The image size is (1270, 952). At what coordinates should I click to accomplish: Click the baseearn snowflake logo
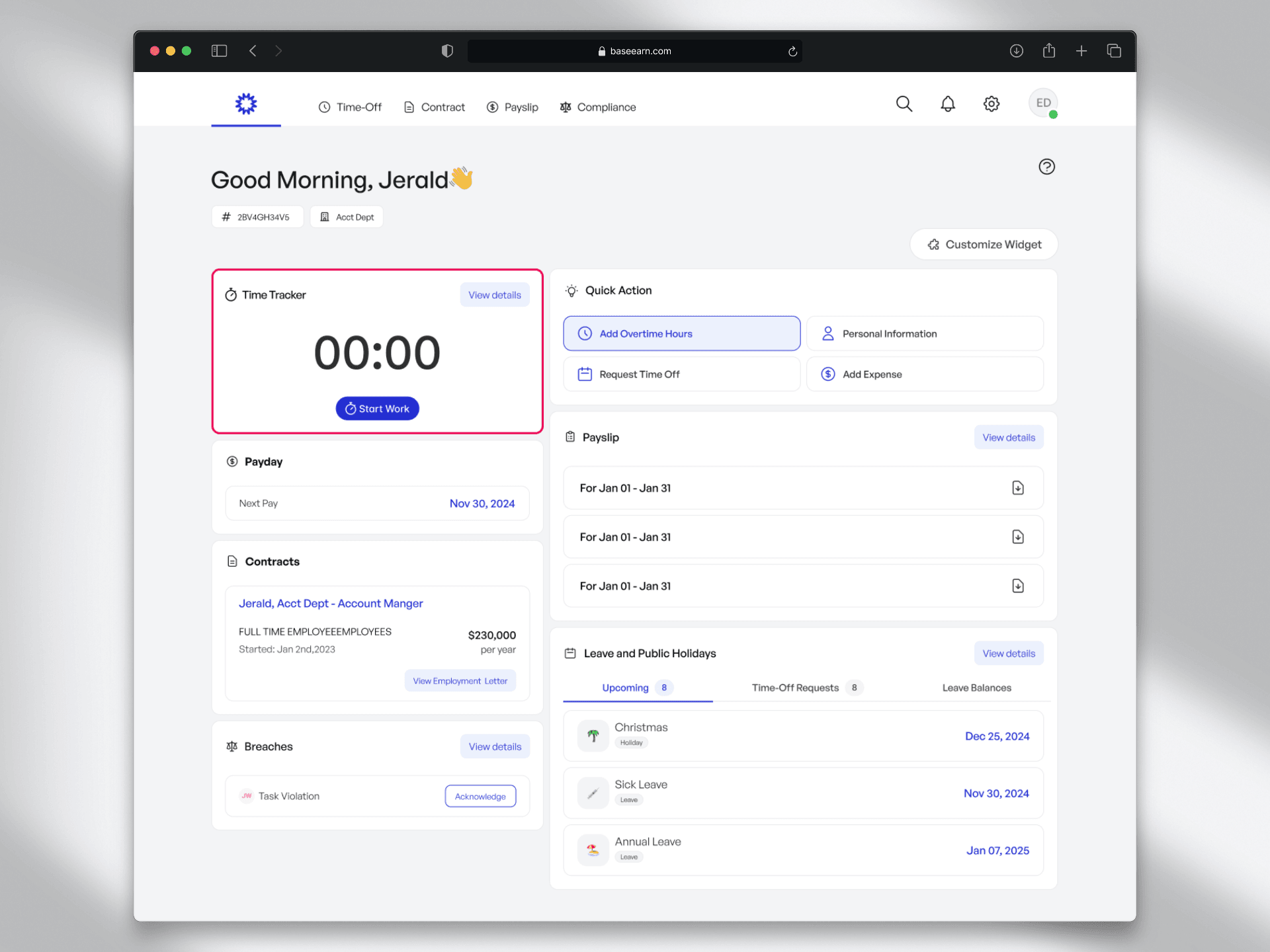[x=246, y=104]
